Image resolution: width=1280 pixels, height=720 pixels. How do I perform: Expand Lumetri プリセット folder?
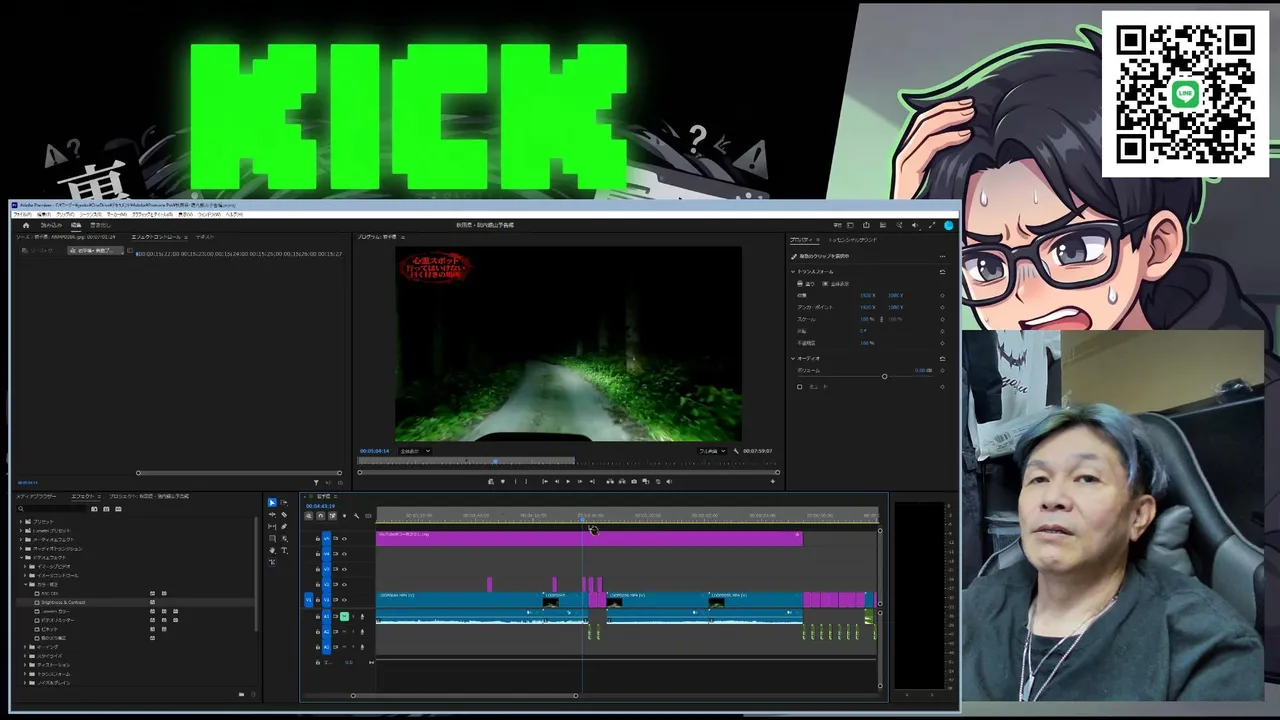21,531
